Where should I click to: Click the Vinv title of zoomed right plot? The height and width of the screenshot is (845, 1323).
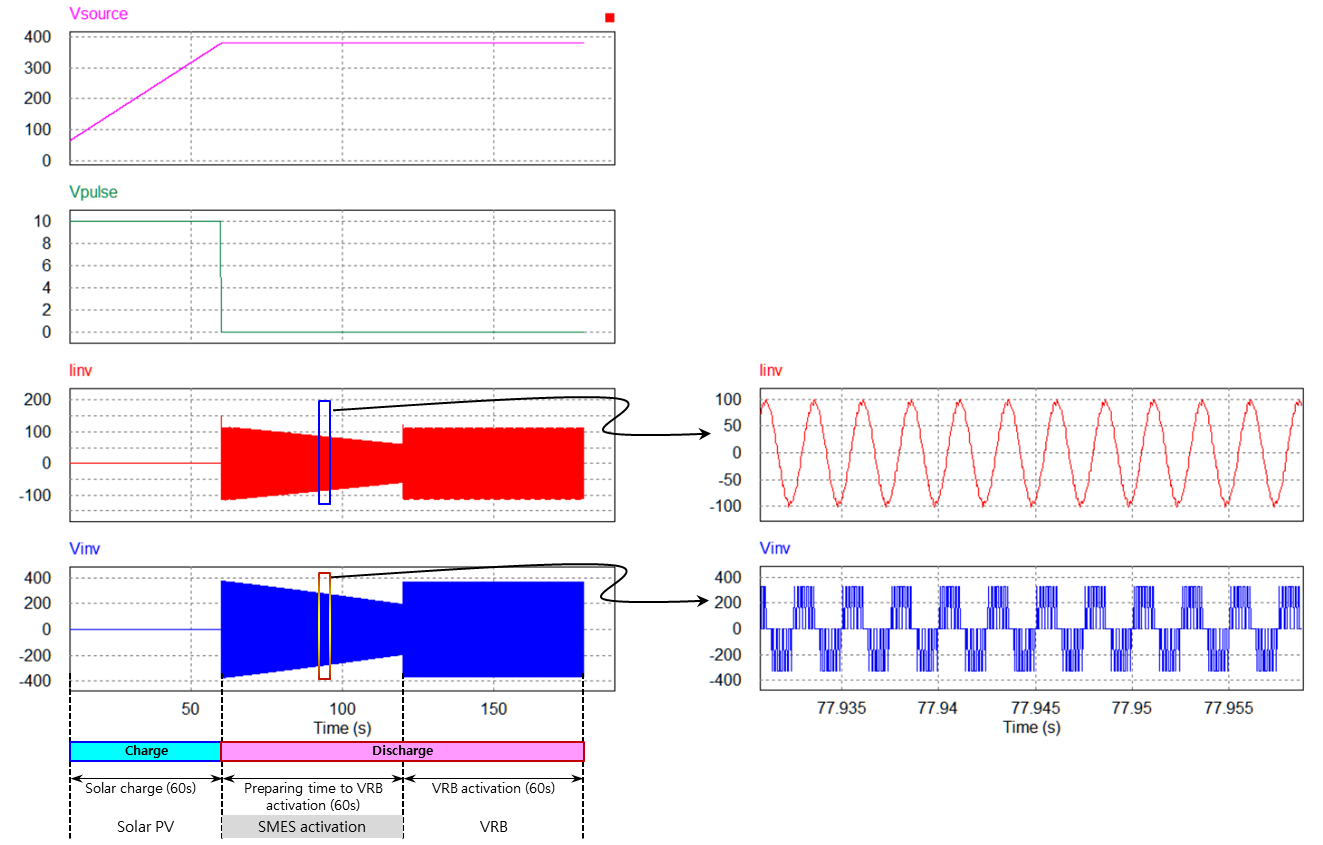point(774,548)
